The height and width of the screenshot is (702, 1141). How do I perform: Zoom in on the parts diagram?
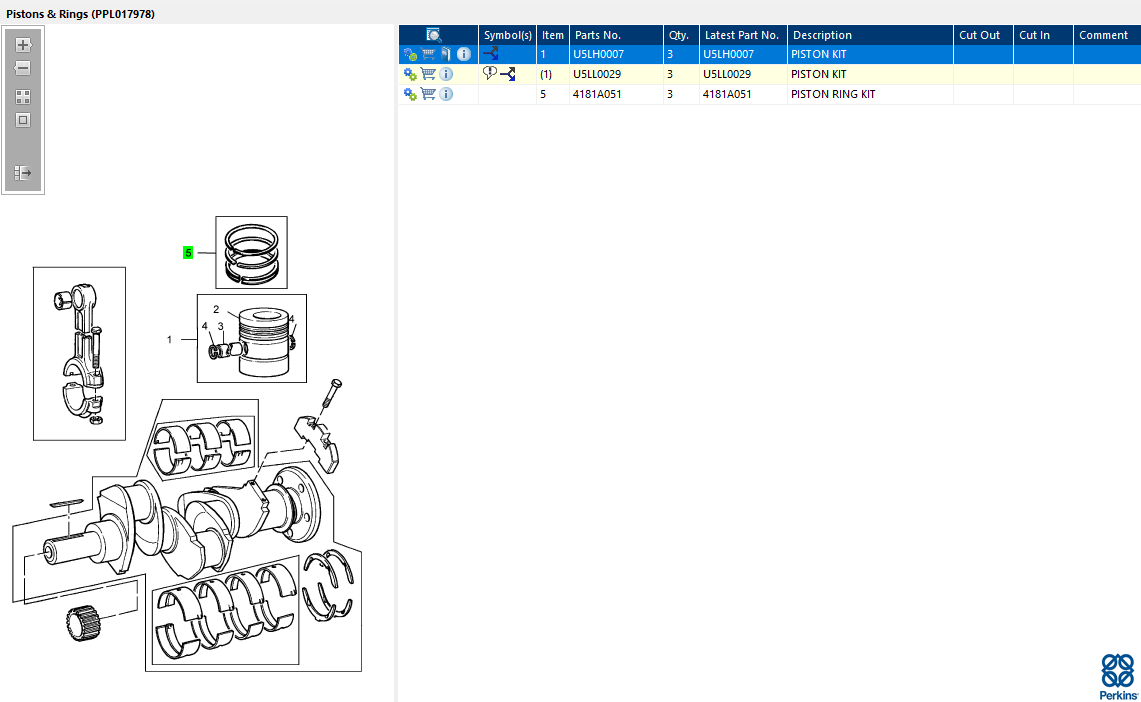pos(23,45)
